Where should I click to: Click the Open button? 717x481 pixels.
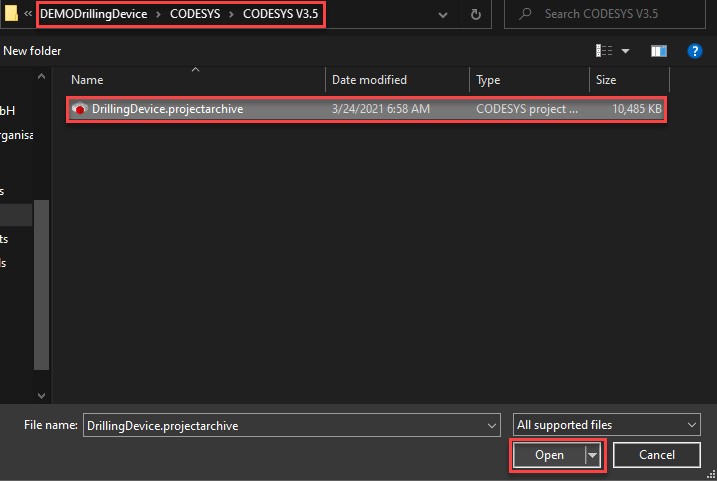pos(549,455)
